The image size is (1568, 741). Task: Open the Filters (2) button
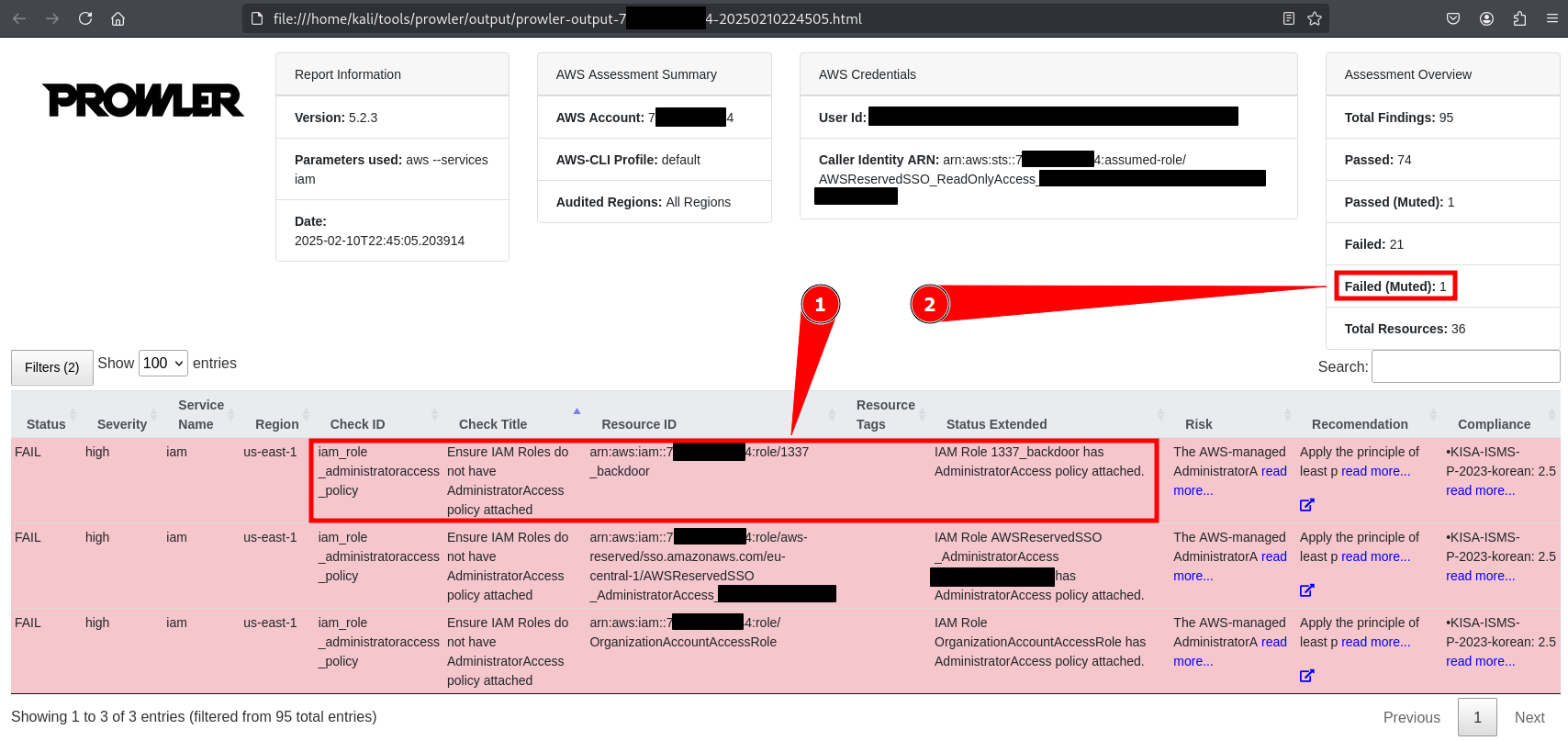pos(52,367)
